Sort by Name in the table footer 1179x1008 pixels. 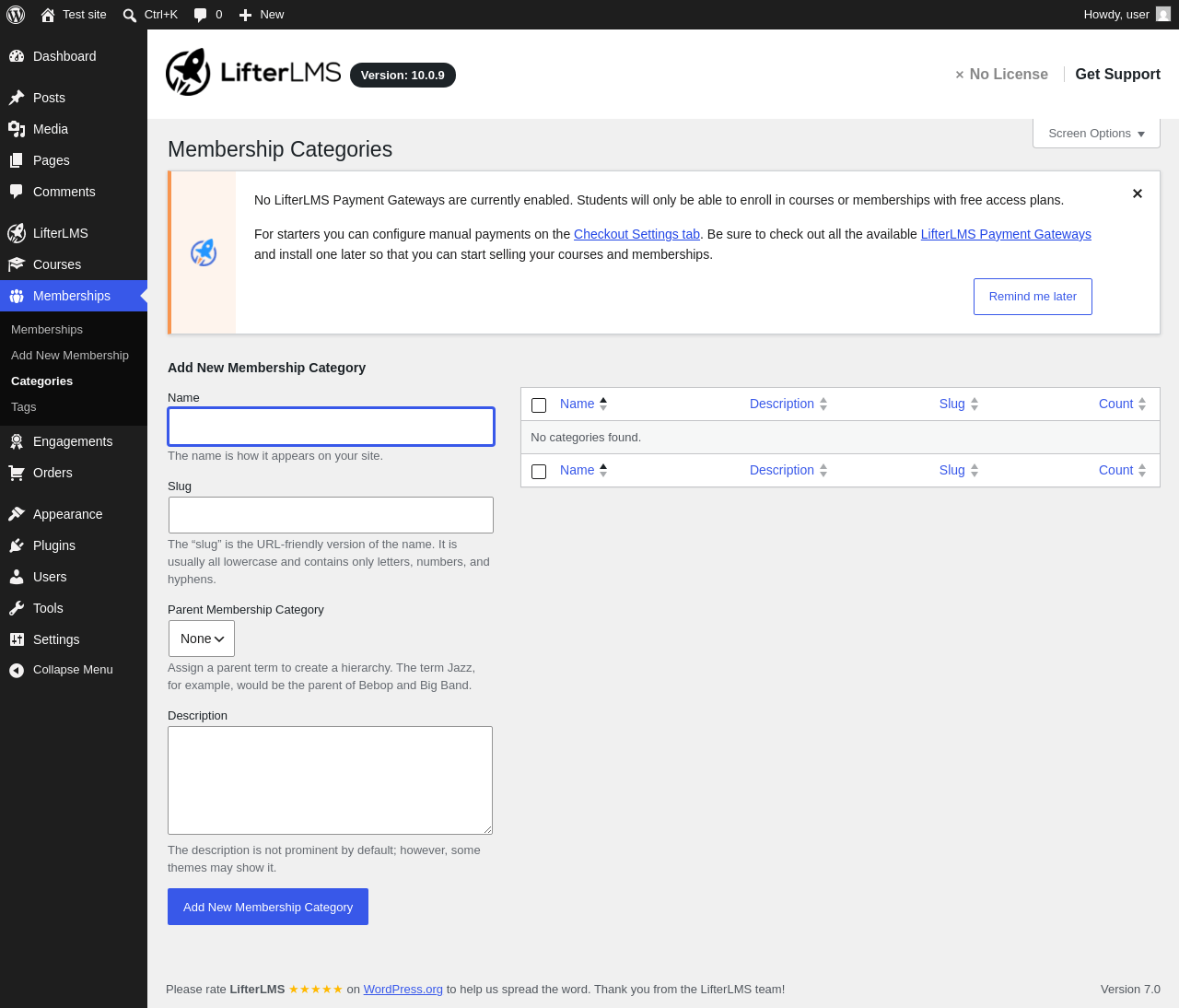point(584,470)
